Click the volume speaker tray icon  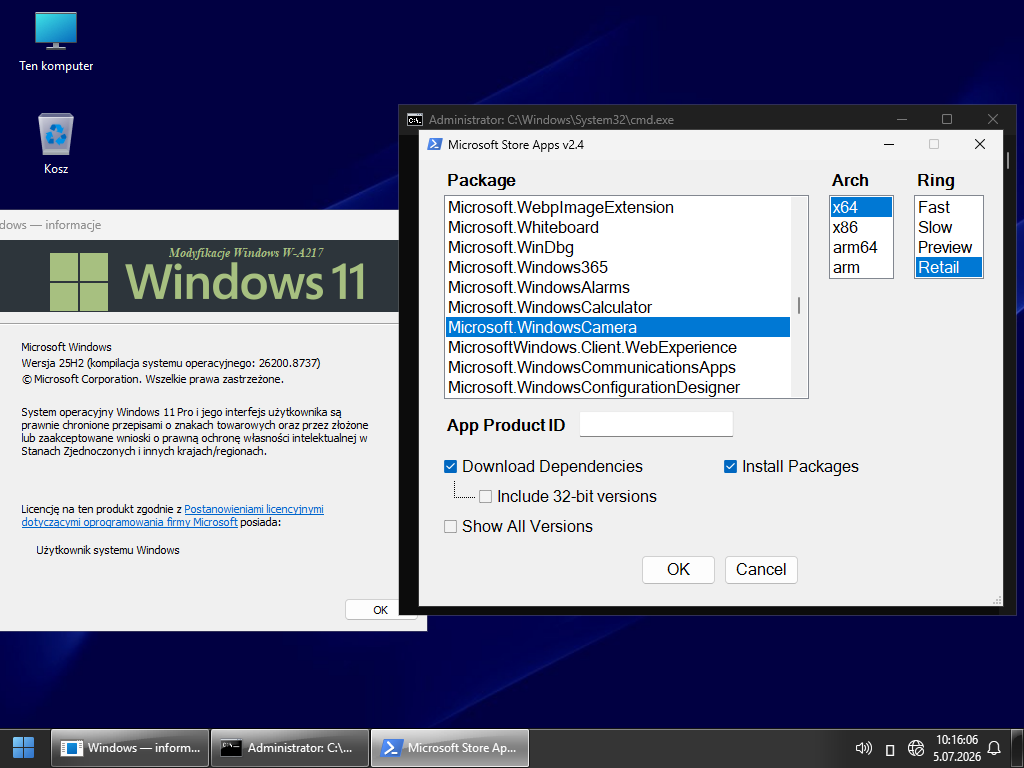(x=863, y=748)
